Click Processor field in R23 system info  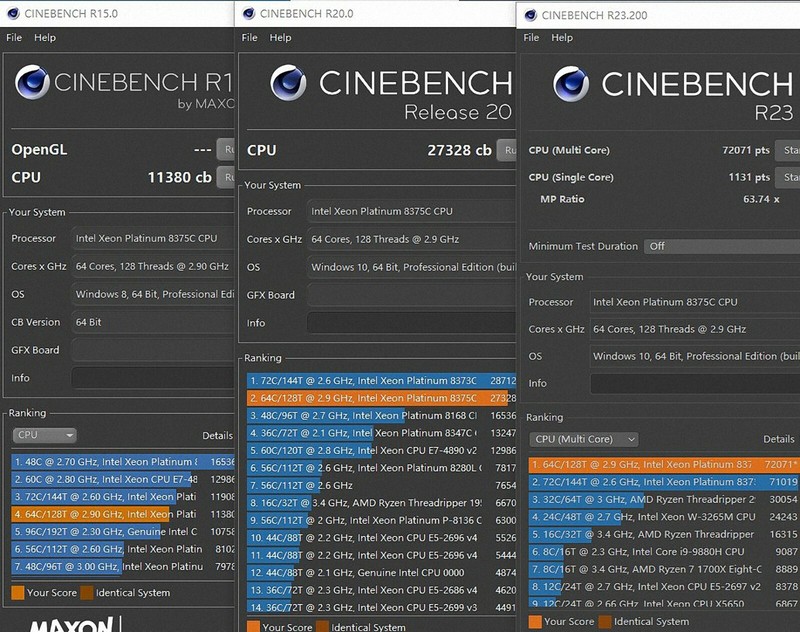point(695,302)
